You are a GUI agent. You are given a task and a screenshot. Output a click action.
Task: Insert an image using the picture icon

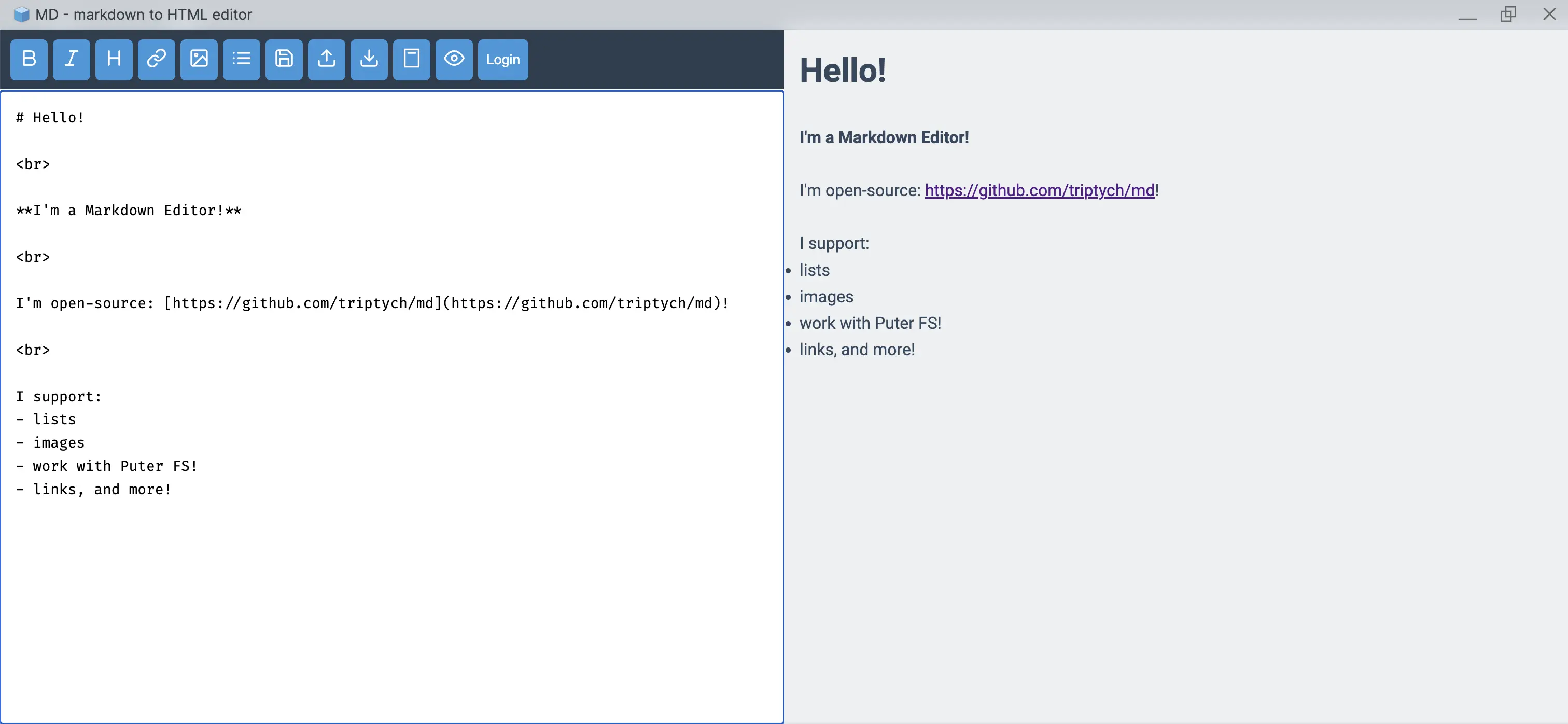[199, 59]
